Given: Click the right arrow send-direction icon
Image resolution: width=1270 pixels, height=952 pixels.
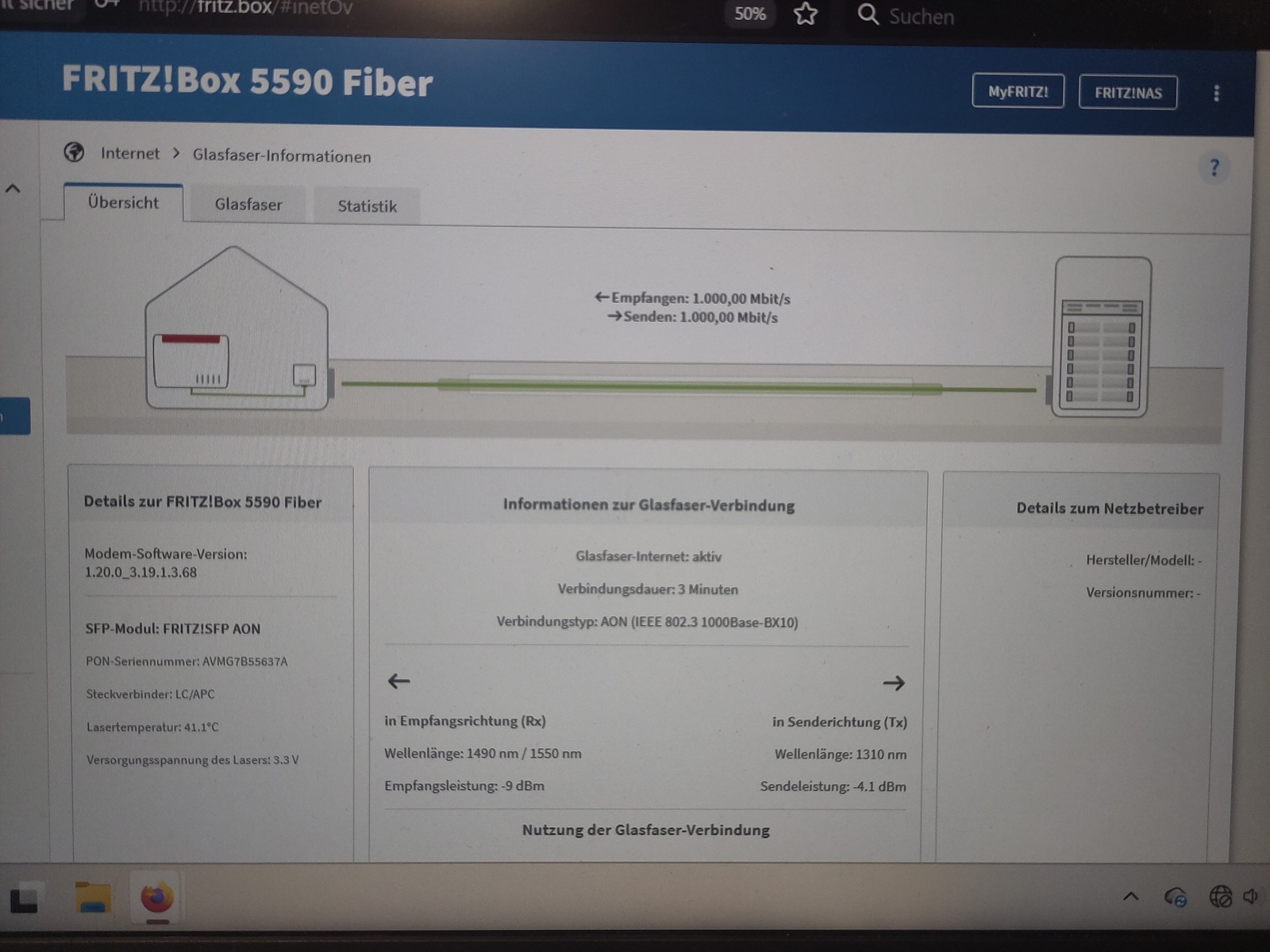Looking at the screenshot, I should [894, 682].
